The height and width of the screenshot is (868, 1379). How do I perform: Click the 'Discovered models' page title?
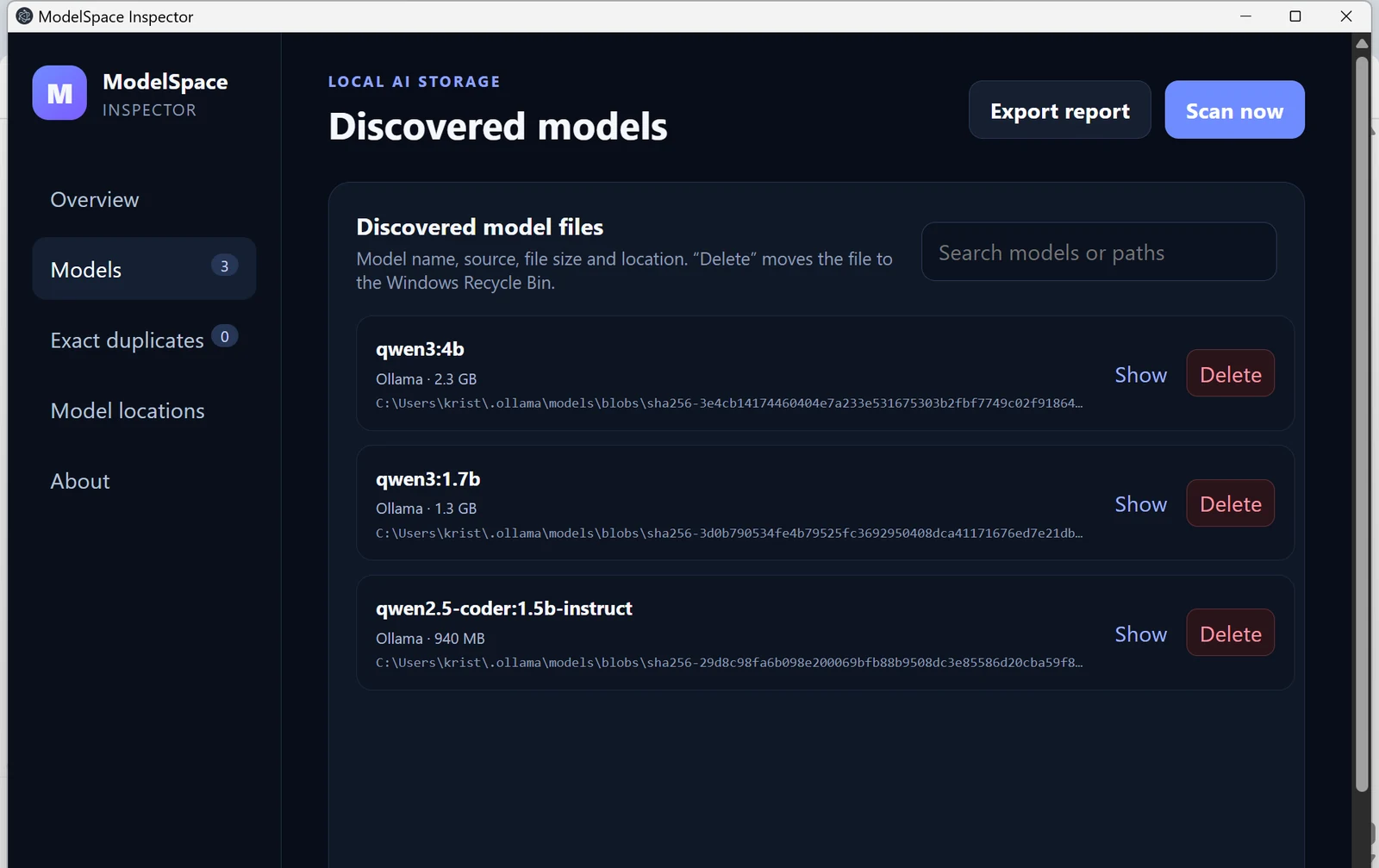tap(498, 126)
